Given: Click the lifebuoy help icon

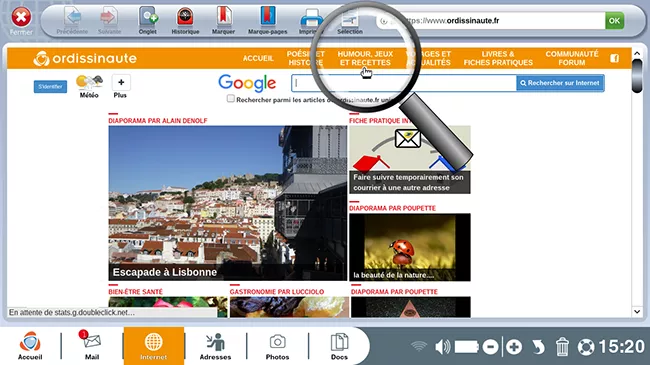Looking at the screenshot, I should click(586, 347).
